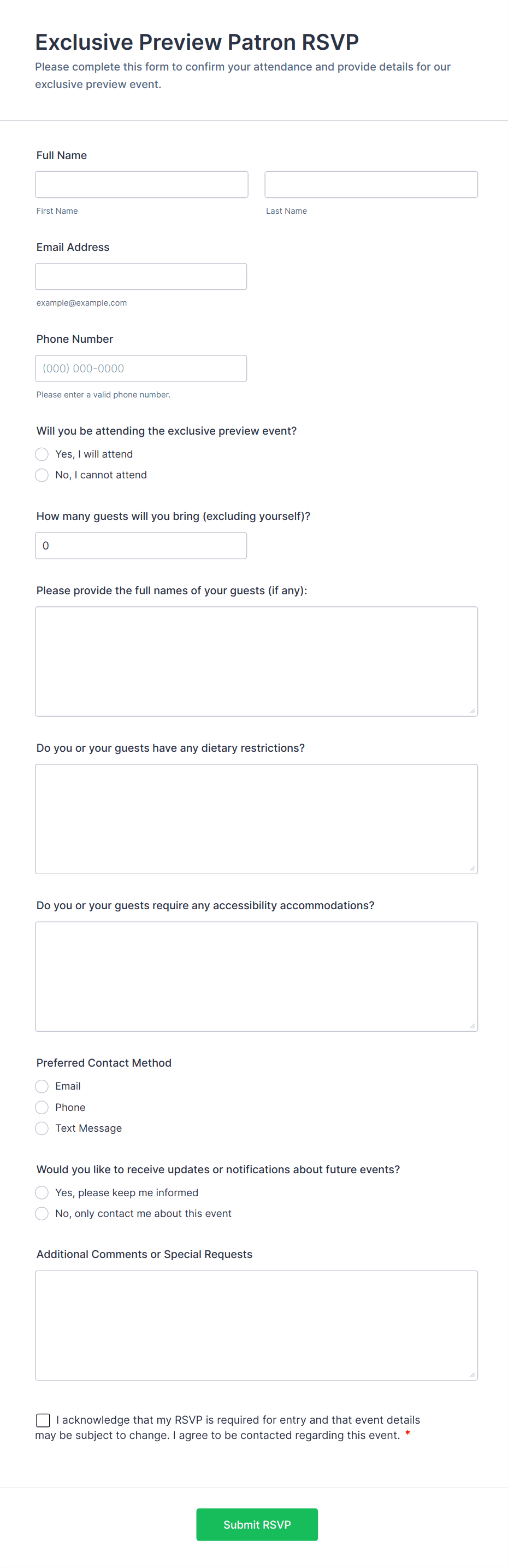This screenshot has height=1568, width=508.
Task: Click the Last Name input field
Action: tap(370, 184)
